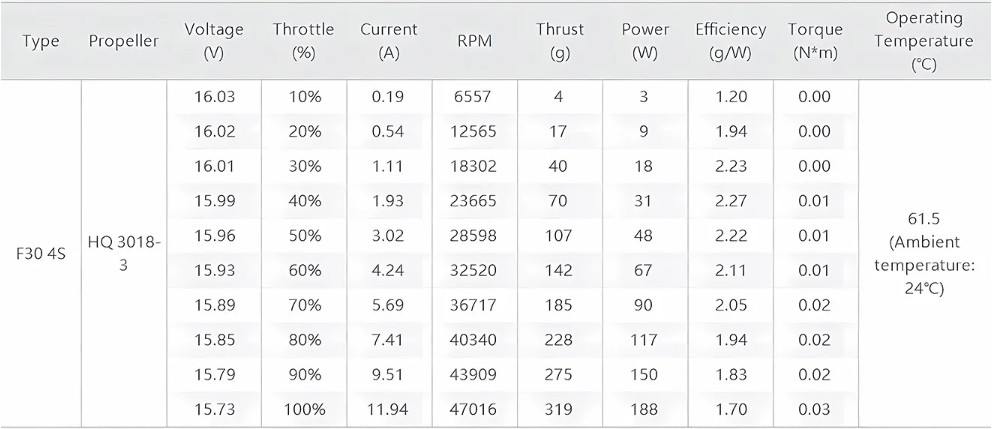Click the 28598 RPM cell
Screen dimensions: 993x429
[474, 236]
